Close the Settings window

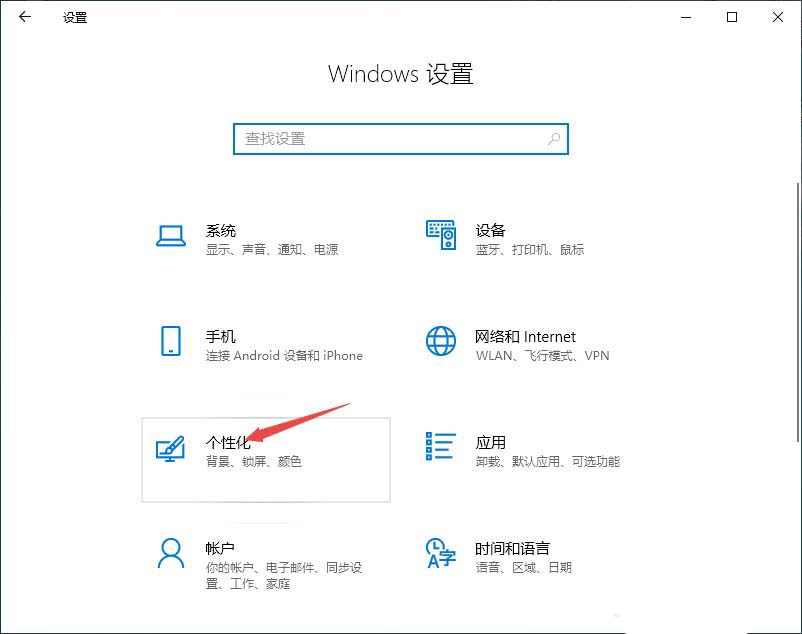point(778,17)
